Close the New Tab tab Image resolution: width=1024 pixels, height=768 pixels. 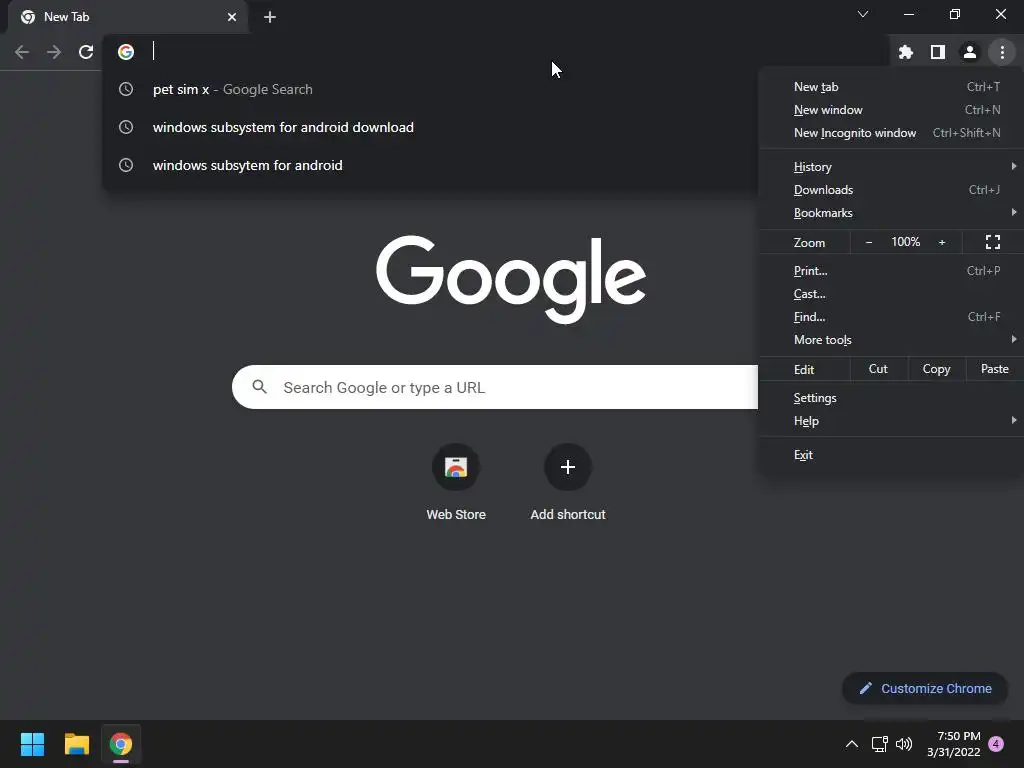(232, 17)
